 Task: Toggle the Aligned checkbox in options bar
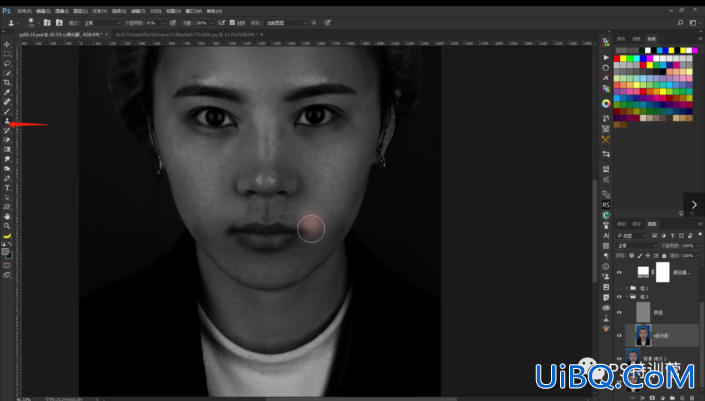pos(232,22)
